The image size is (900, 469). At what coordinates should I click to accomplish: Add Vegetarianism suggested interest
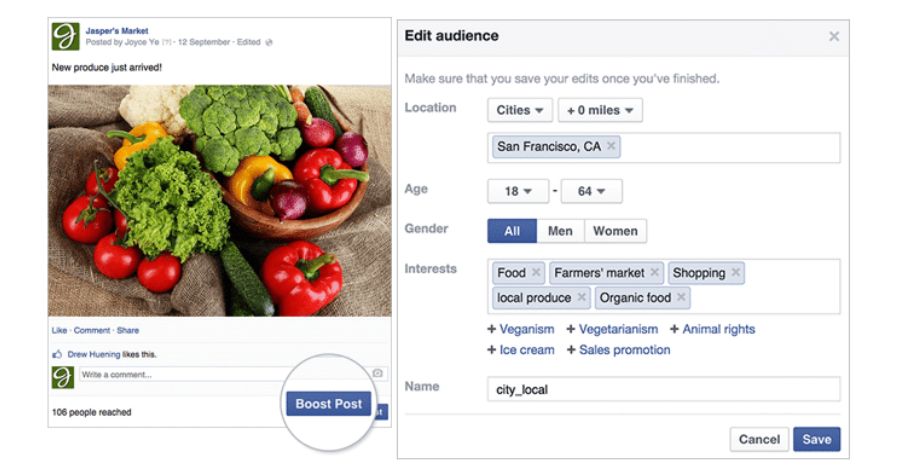point(612,329)
